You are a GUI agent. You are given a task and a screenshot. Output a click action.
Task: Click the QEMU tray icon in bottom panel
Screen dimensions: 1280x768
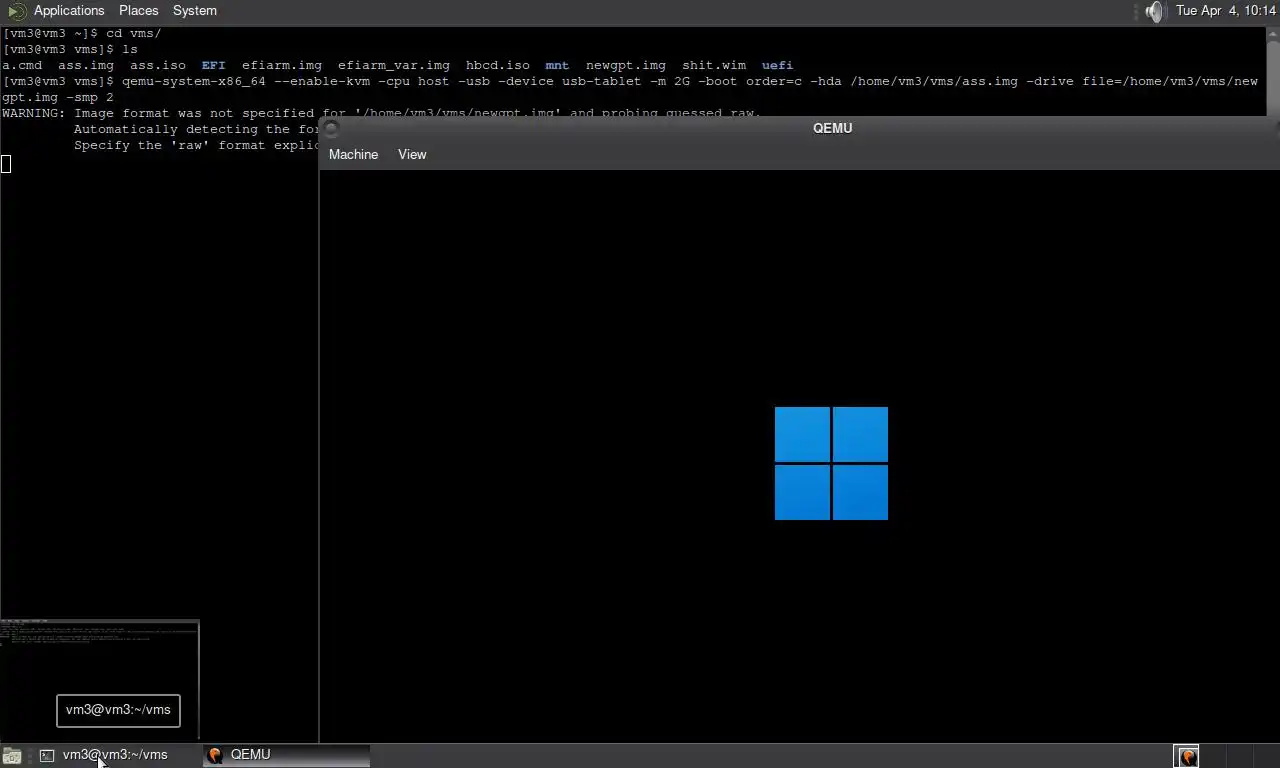coord(1186,756)
